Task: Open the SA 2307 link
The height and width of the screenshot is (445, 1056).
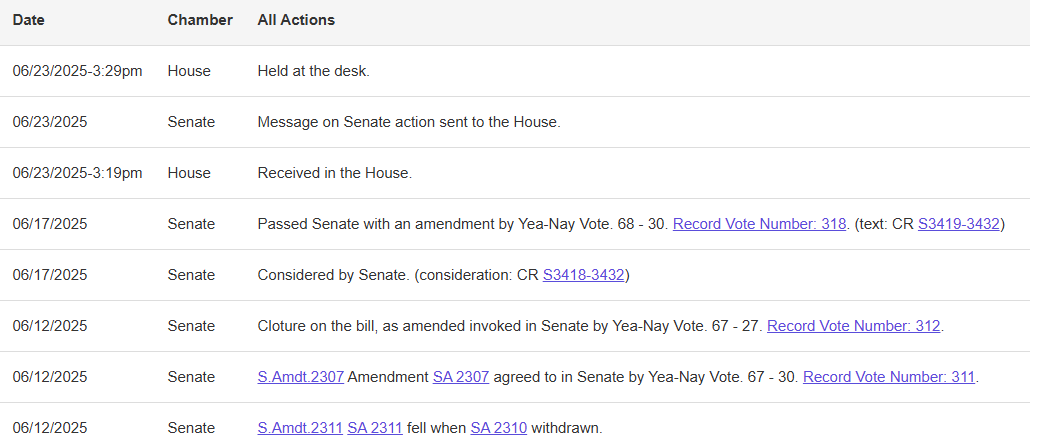Action: coord(460,377)
